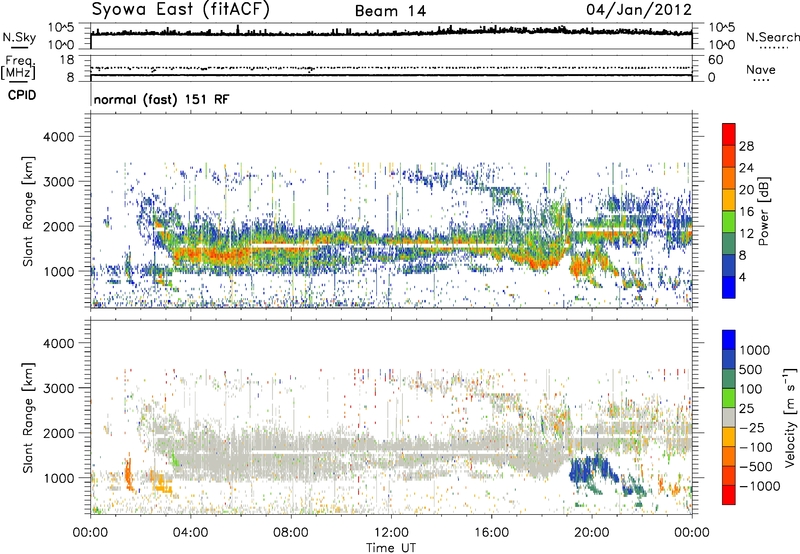Click the red bottom of Velocity color bar
The image size is (800, 554).
(729, 495)
